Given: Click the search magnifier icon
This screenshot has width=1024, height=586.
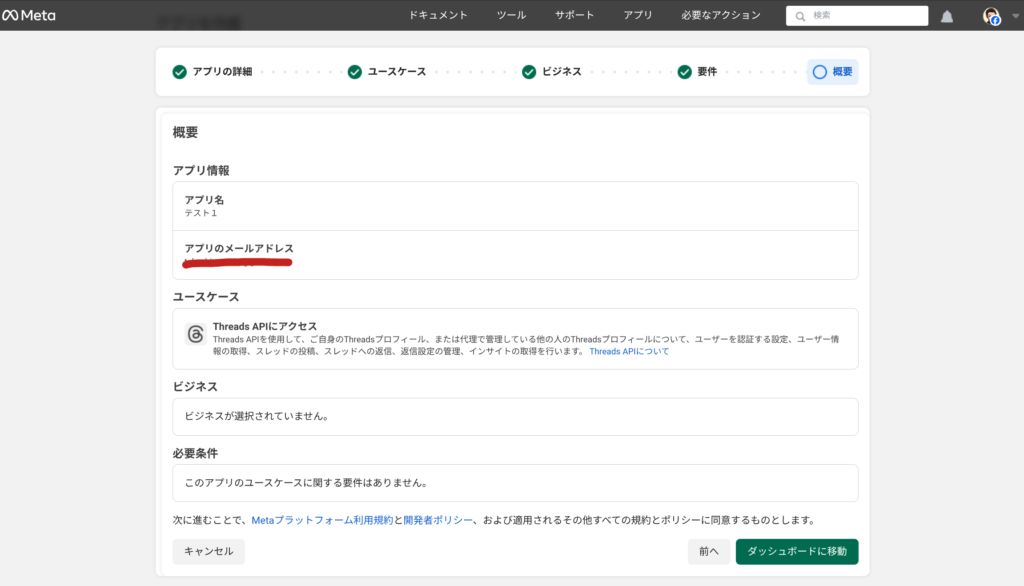Looking at the screenshot, I should 800,16.
